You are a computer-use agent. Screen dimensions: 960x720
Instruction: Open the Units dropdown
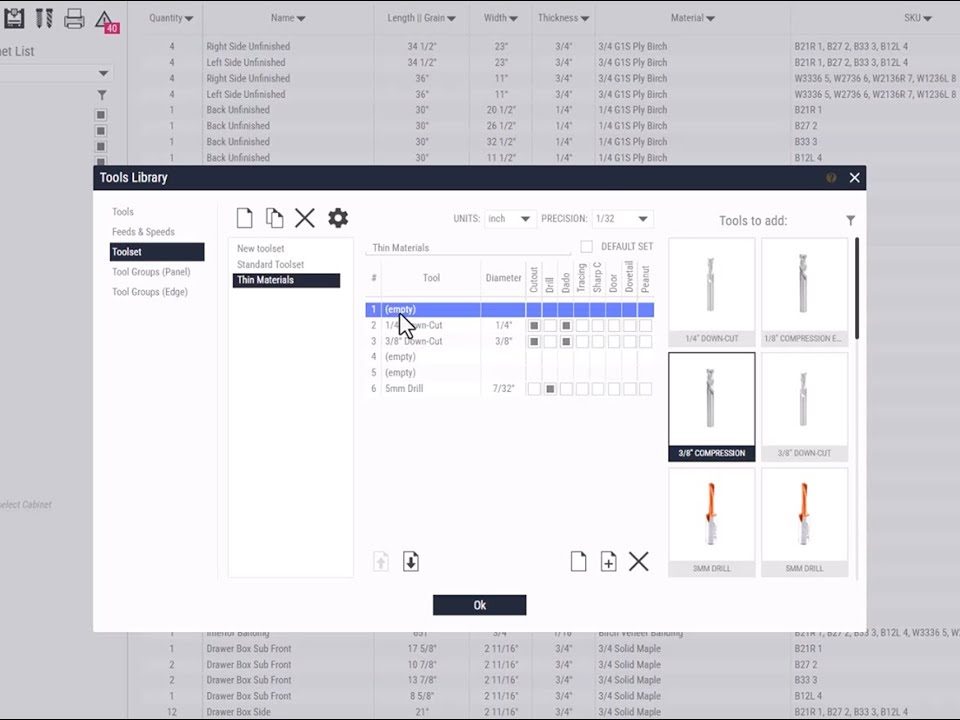coord(510,219)
